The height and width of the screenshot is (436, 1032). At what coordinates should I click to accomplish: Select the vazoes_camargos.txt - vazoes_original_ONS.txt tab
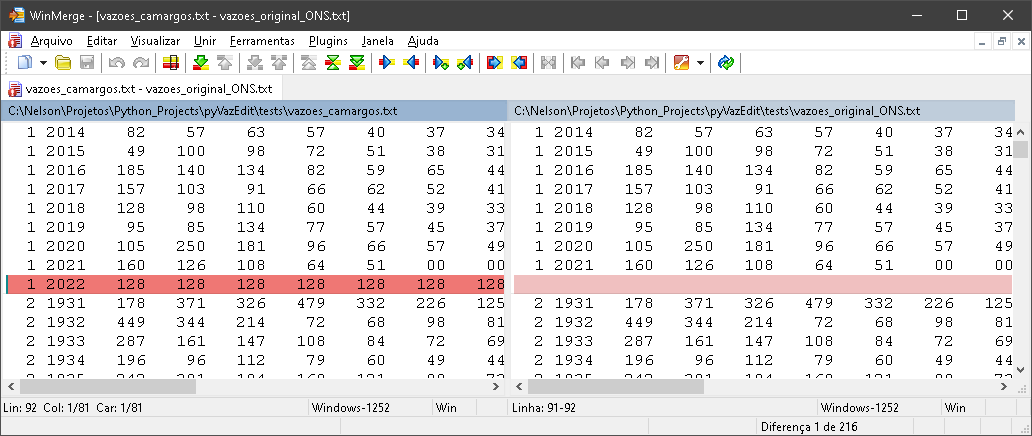coord(141,88)
